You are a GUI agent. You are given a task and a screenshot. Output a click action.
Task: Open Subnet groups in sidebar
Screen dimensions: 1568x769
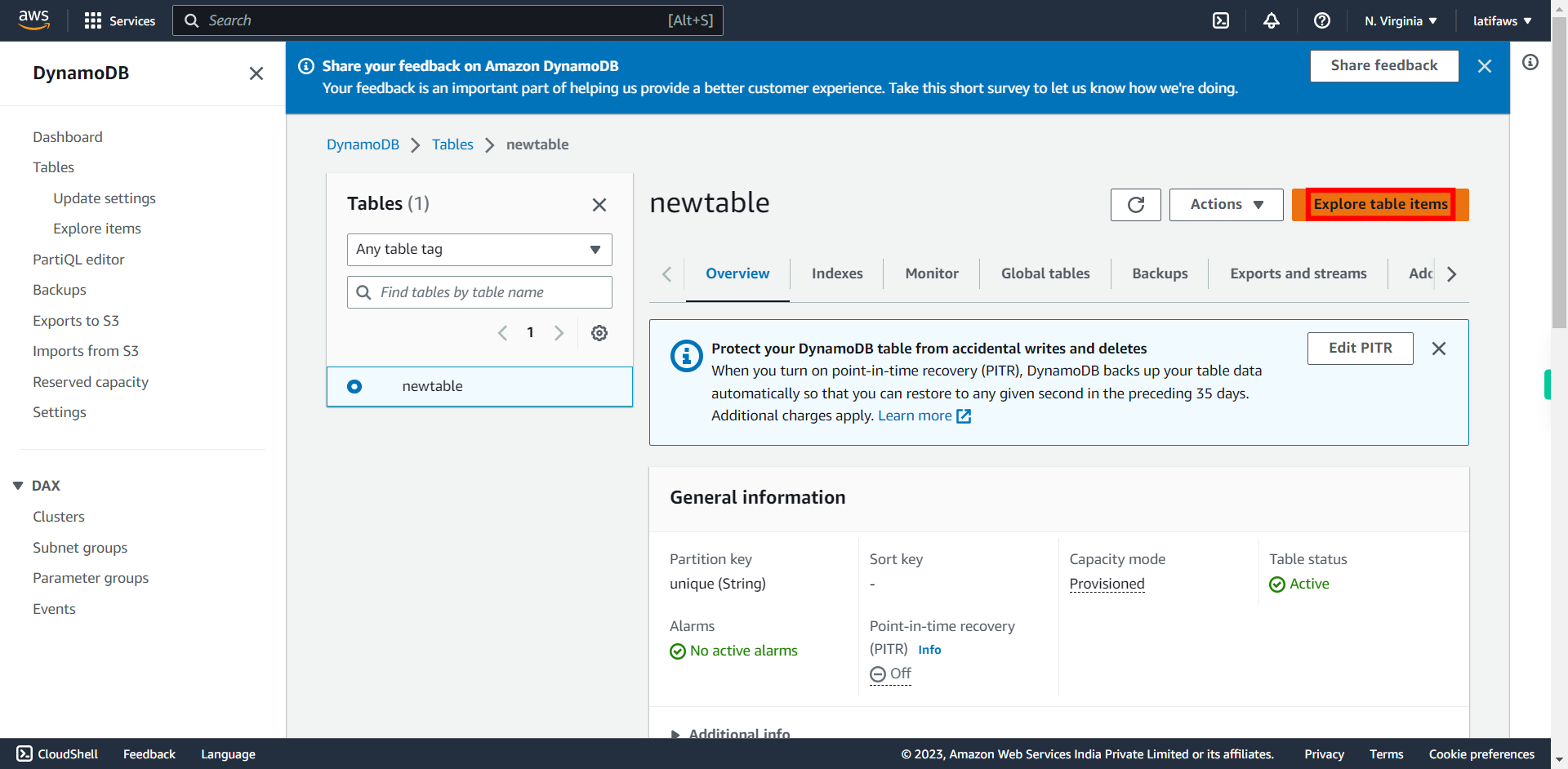tap(80, 548)
